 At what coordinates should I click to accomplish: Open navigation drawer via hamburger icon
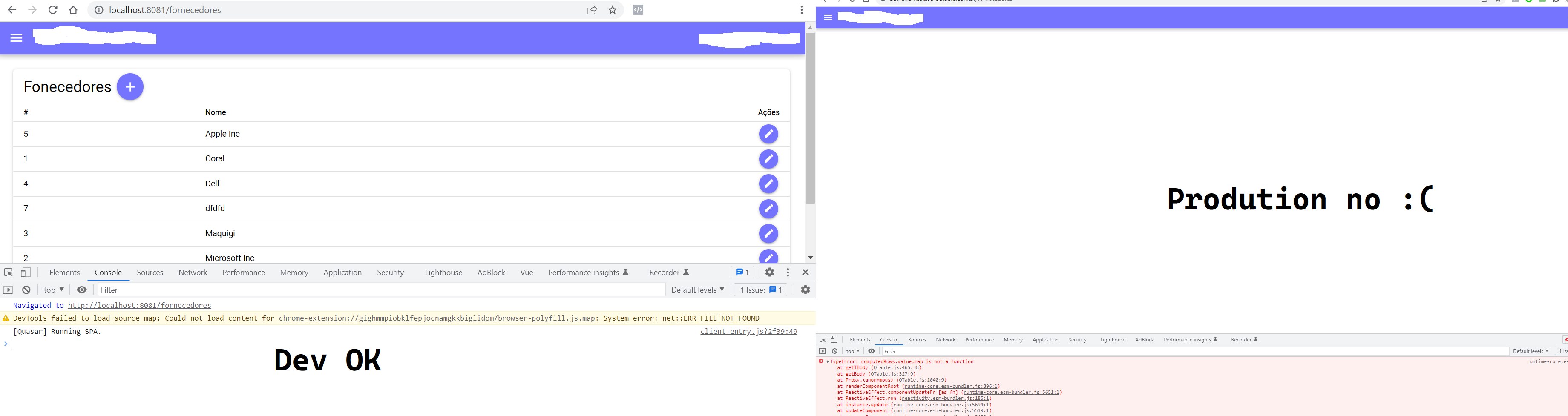point(16,38)
